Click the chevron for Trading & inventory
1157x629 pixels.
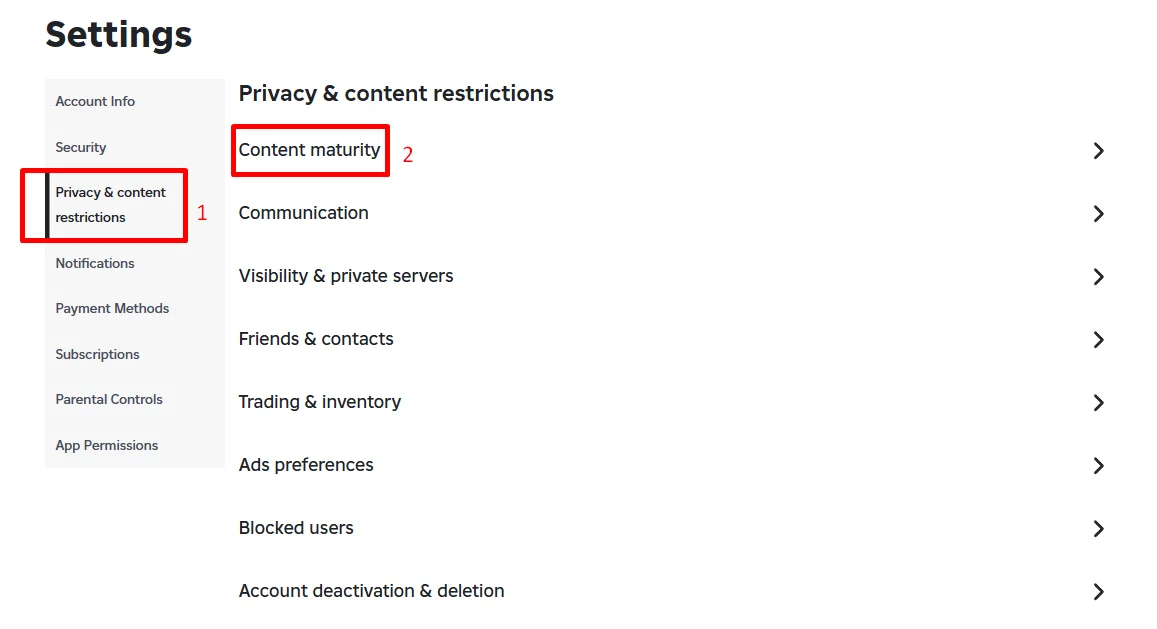coord(1098,403)
